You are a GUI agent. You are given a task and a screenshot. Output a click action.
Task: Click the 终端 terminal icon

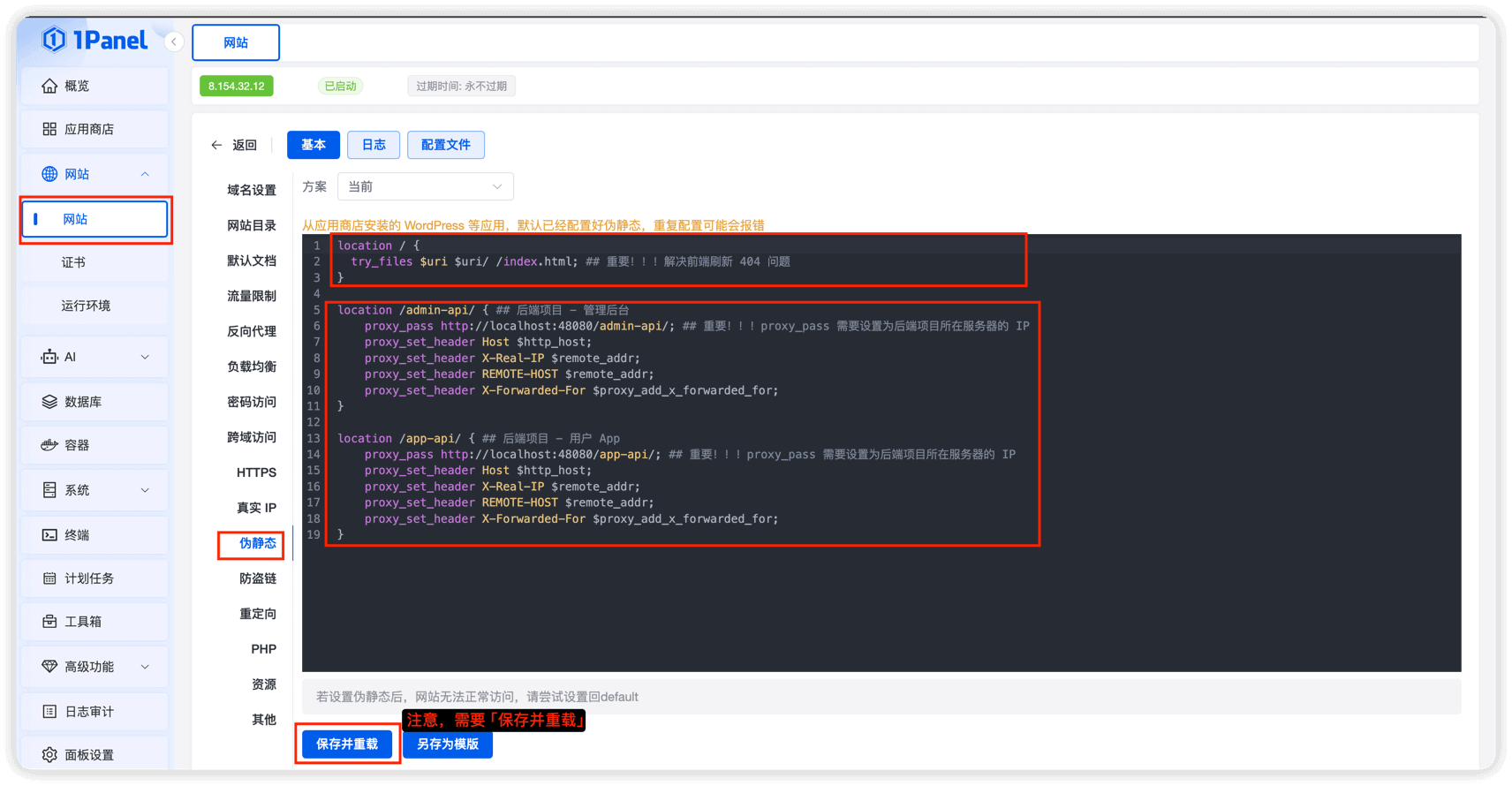[x=49, y=535]
